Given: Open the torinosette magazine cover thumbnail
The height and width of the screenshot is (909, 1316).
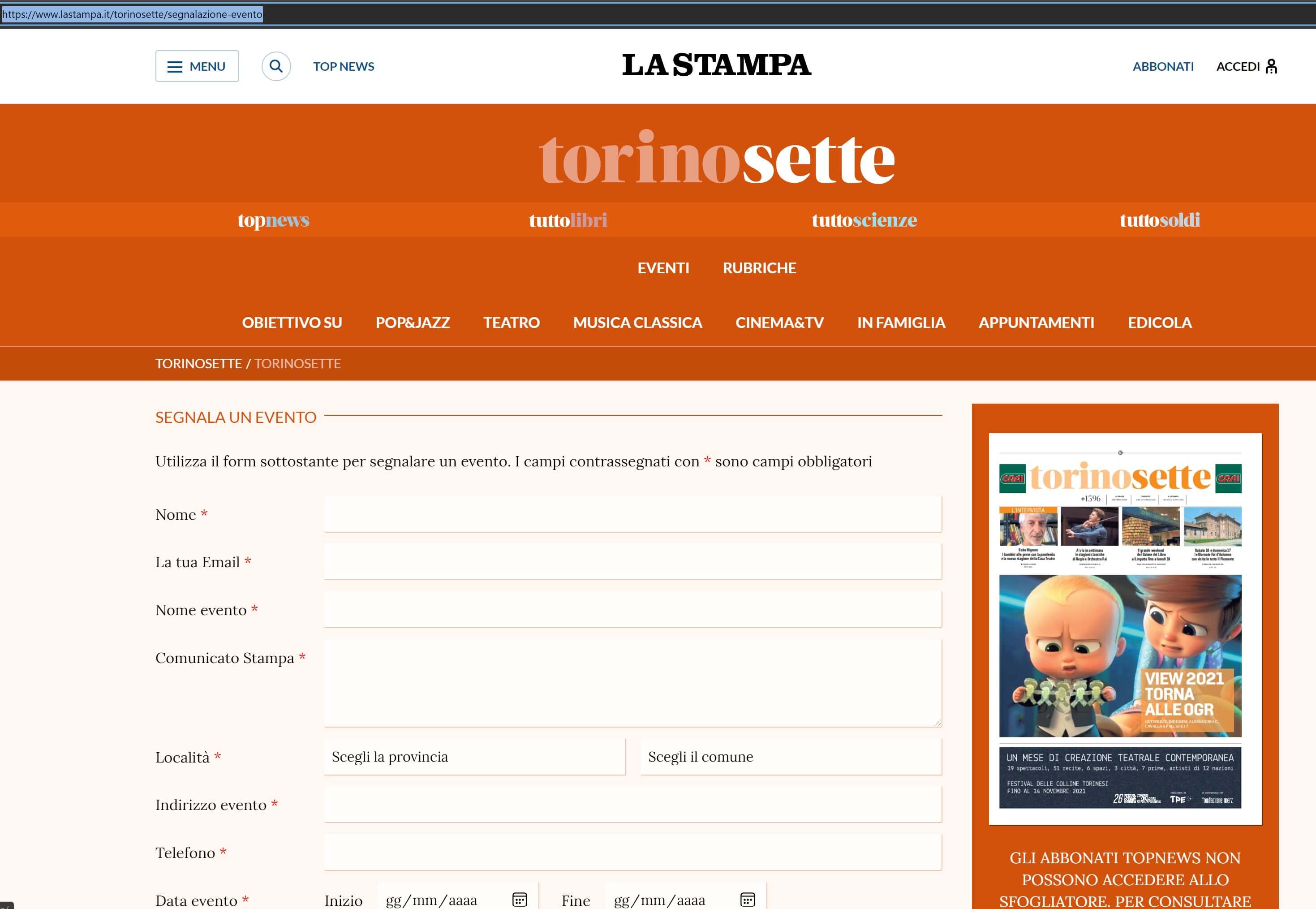Looking at the screenshot, I should point(1125,629).
